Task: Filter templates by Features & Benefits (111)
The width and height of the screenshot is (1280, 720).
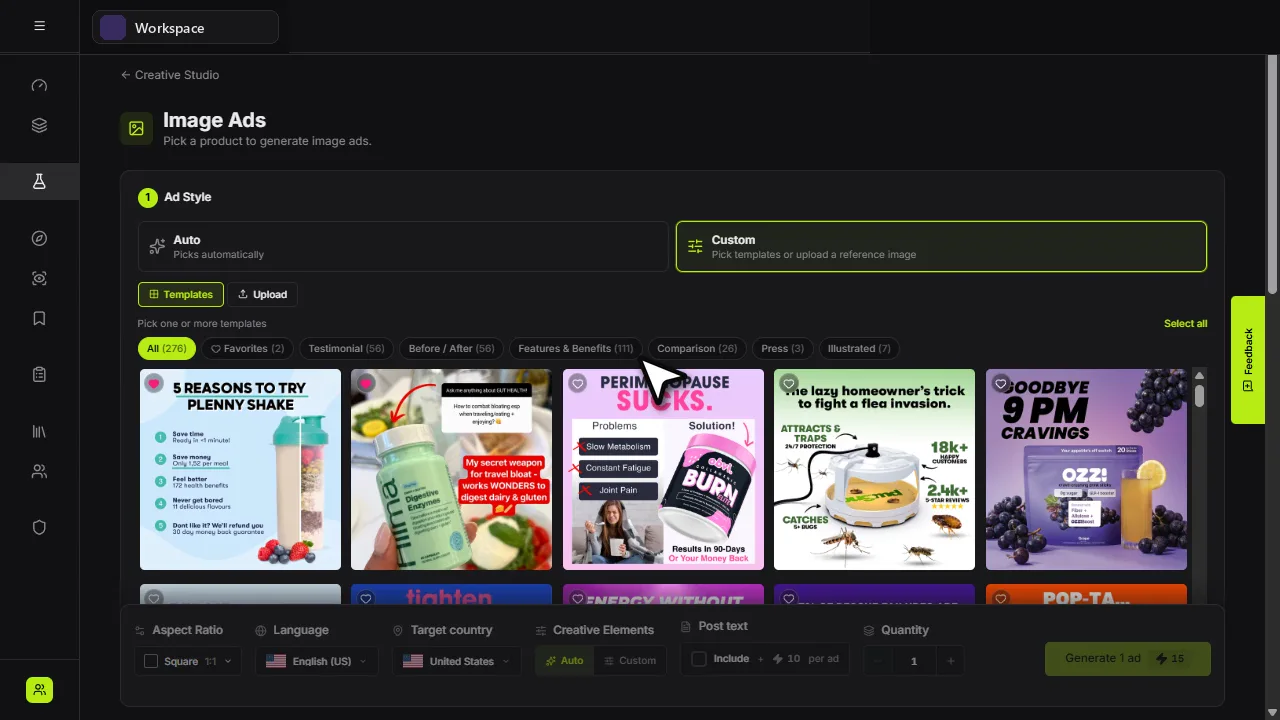Action: (x=575, y=348)
